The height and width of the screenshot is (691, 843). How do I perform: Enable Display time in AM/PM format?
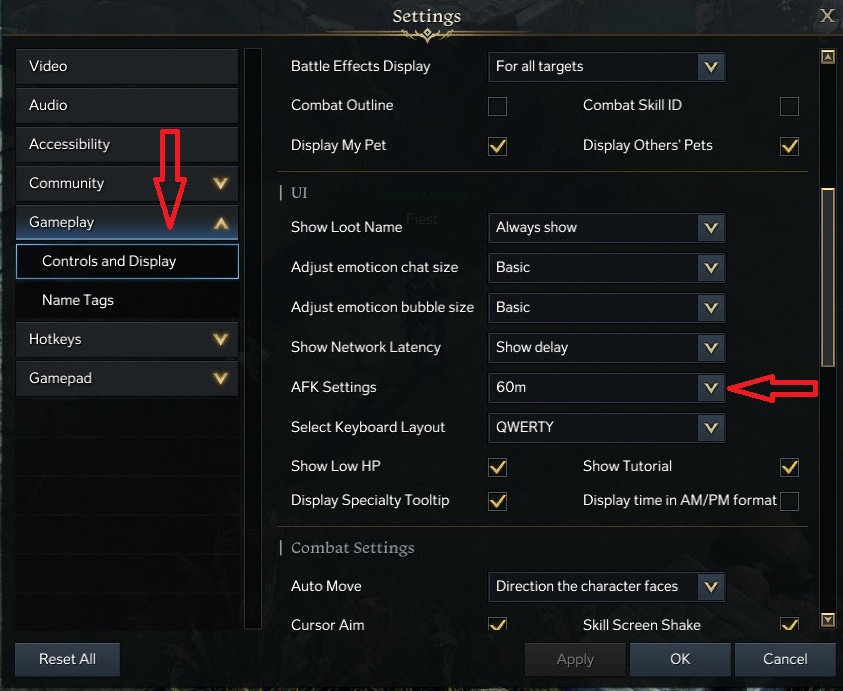[789, 501]
